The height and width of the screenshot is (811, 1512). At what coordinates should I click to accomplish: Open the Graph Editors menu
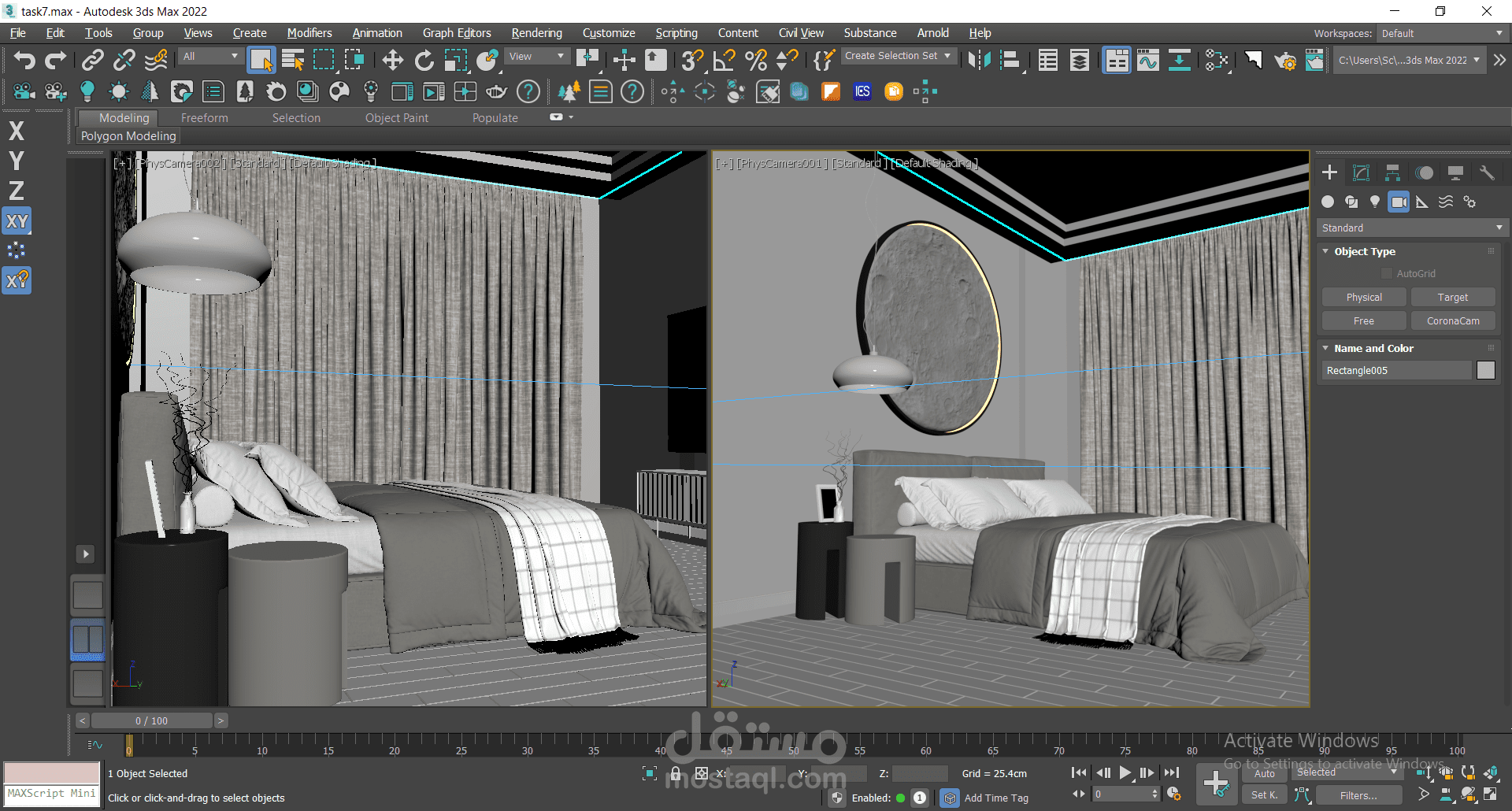[457, 33]
